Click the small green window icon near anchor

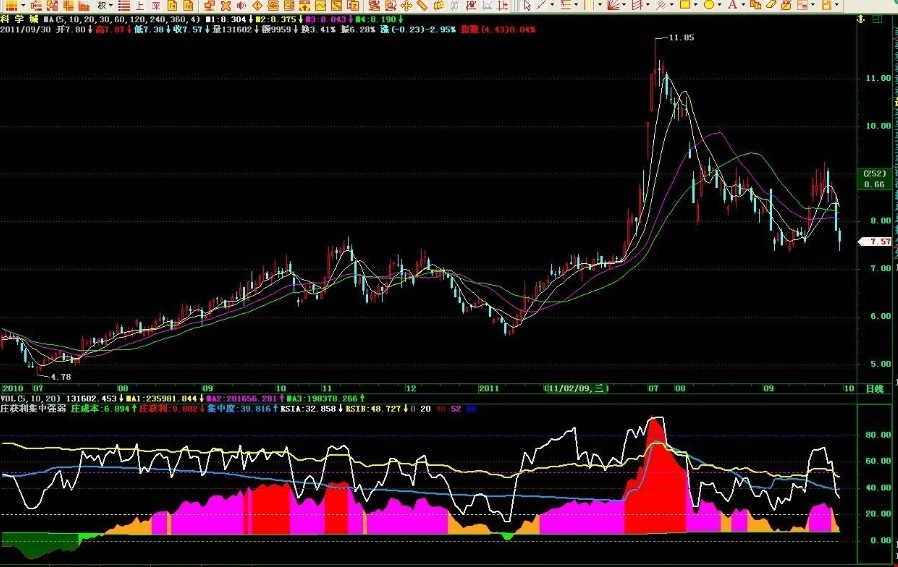point(877,19)
